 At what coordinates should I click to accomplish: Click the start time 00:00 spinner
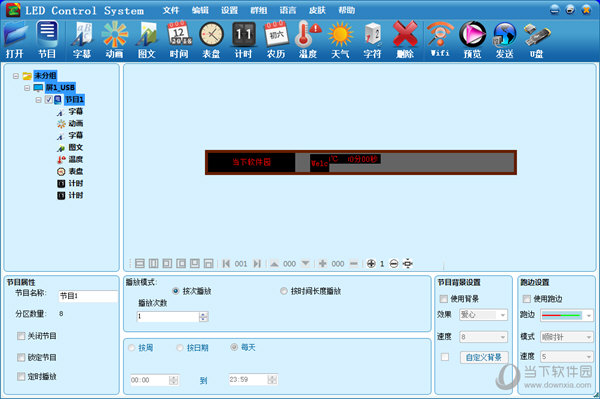click(174, 380)
